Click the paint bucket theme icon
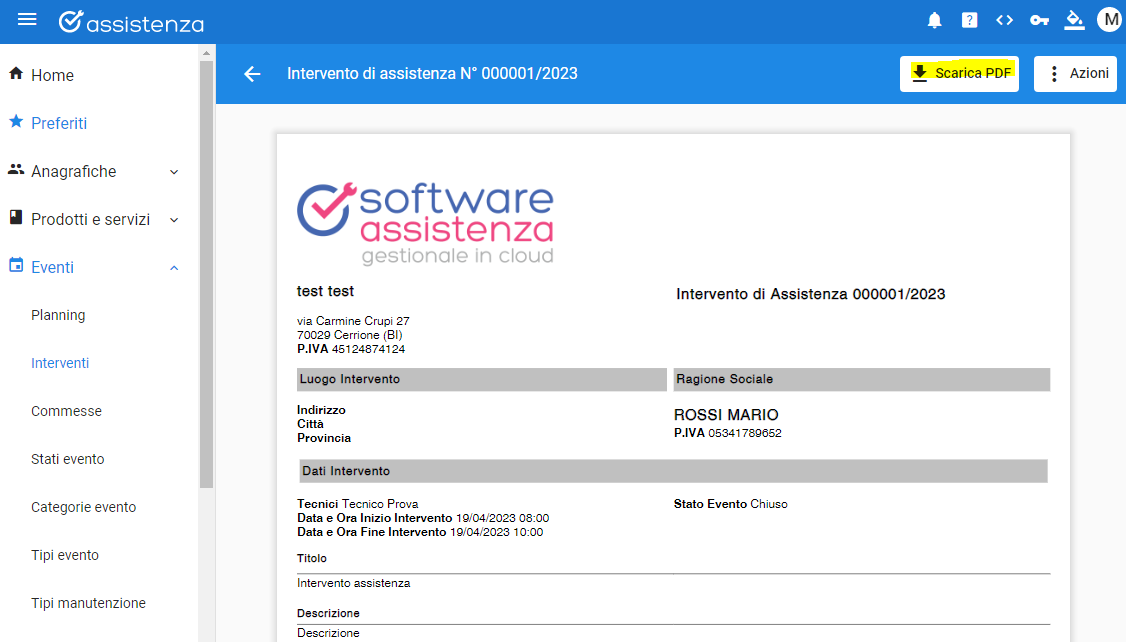The height and width of the screenshot is (642, 1126). point(1074,20)
